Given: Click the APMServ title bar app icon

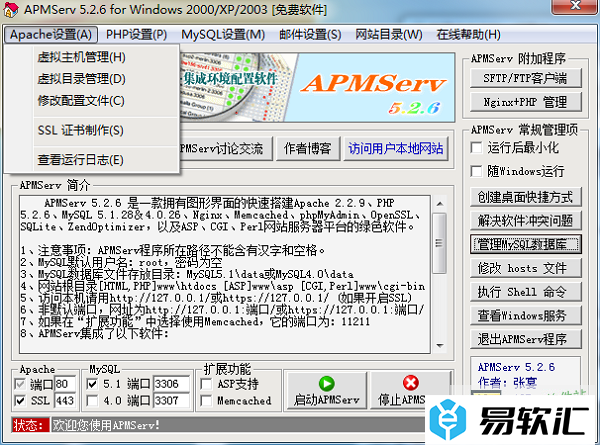Looking at the screenshot, I should [x=10, y=10].
